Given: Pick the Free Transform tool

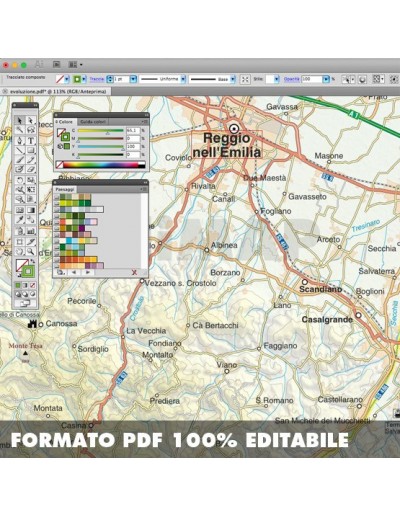Looking at the screenshot, I should point(31,190).
